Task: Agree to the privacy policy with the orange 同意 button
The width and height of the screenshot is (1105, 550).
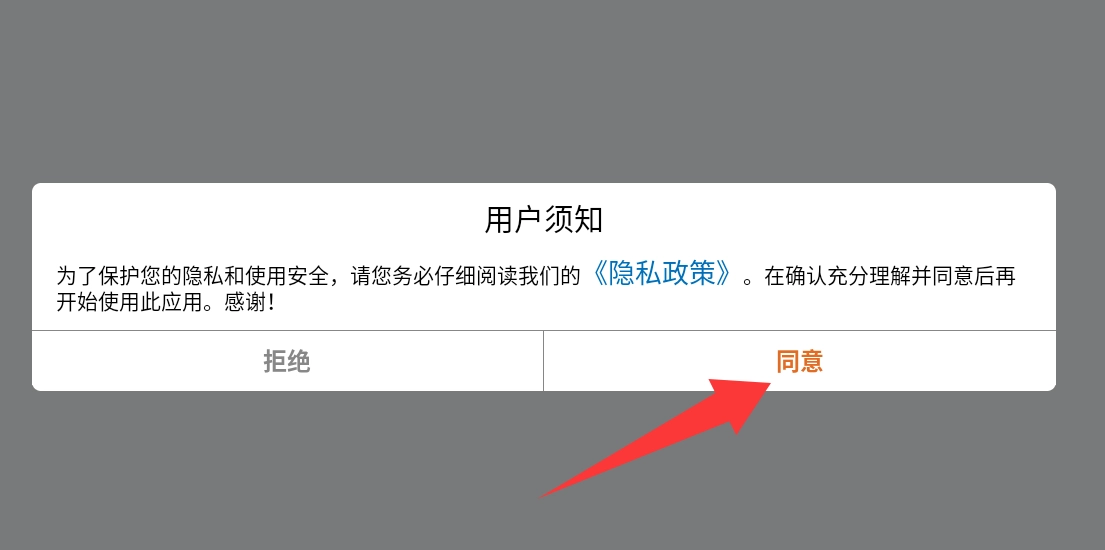Action: [799, 362]
